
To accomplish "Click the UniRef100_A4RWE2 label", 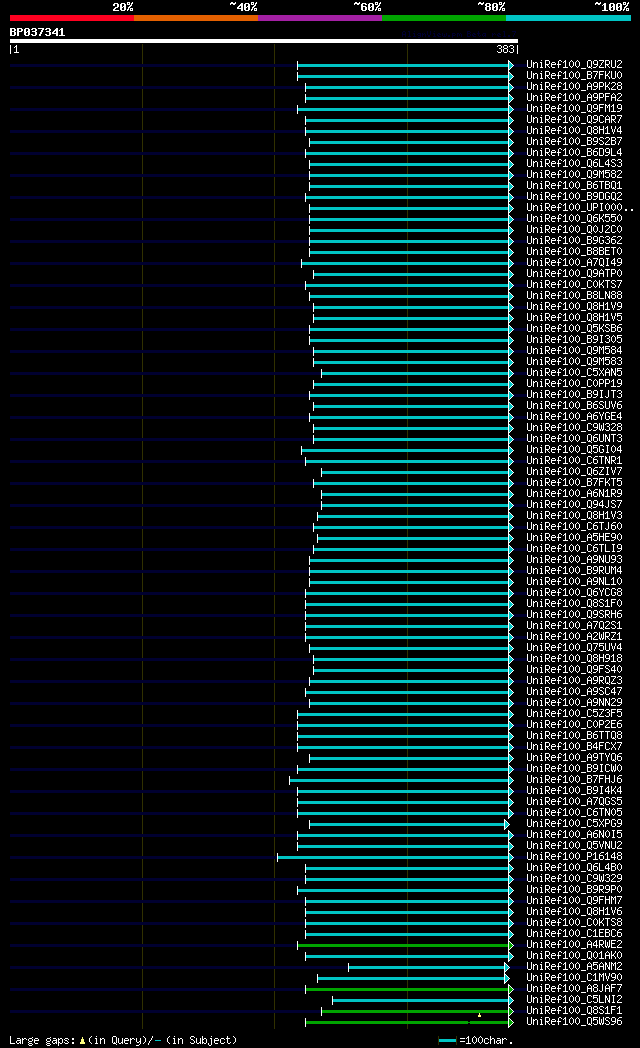I will point(574,945).
